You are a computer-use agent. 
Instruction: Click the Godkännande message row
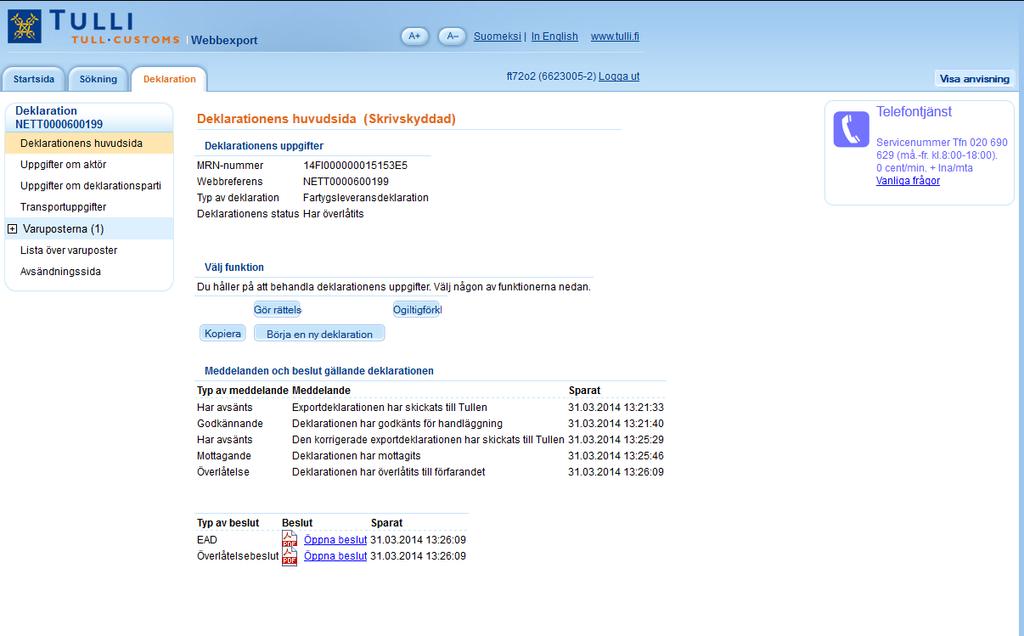point(430,424)
